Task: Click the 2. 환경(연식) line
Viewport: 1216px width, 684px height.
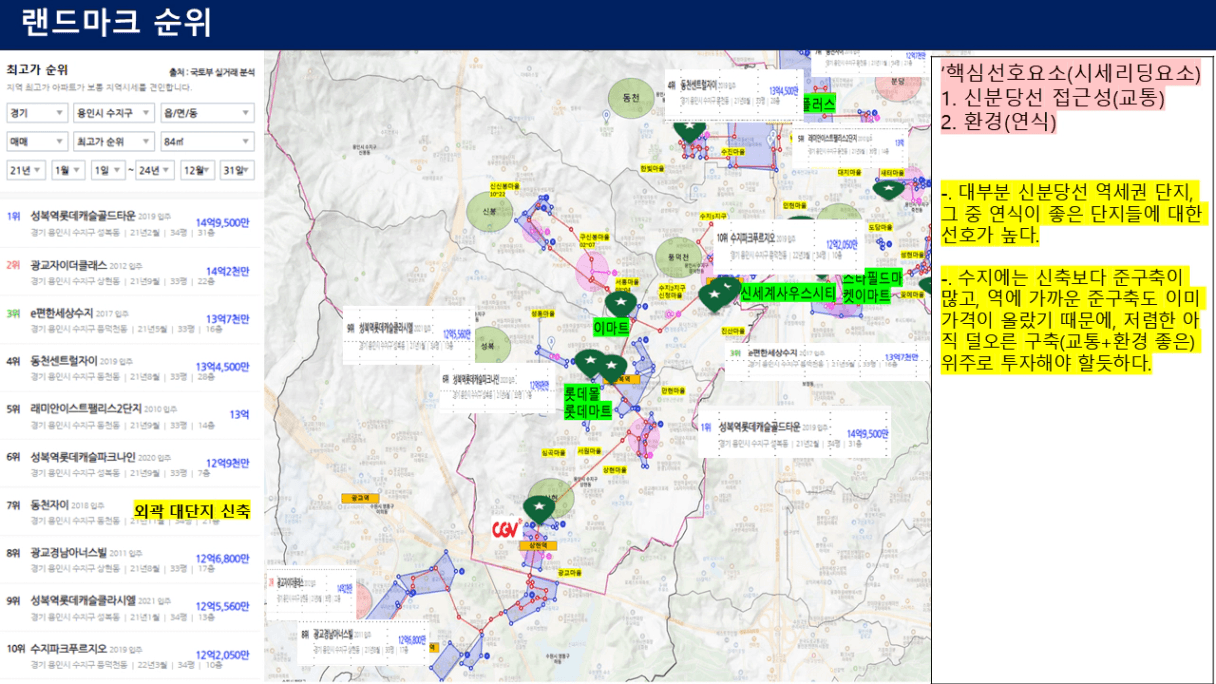Action: point(1000,122)
